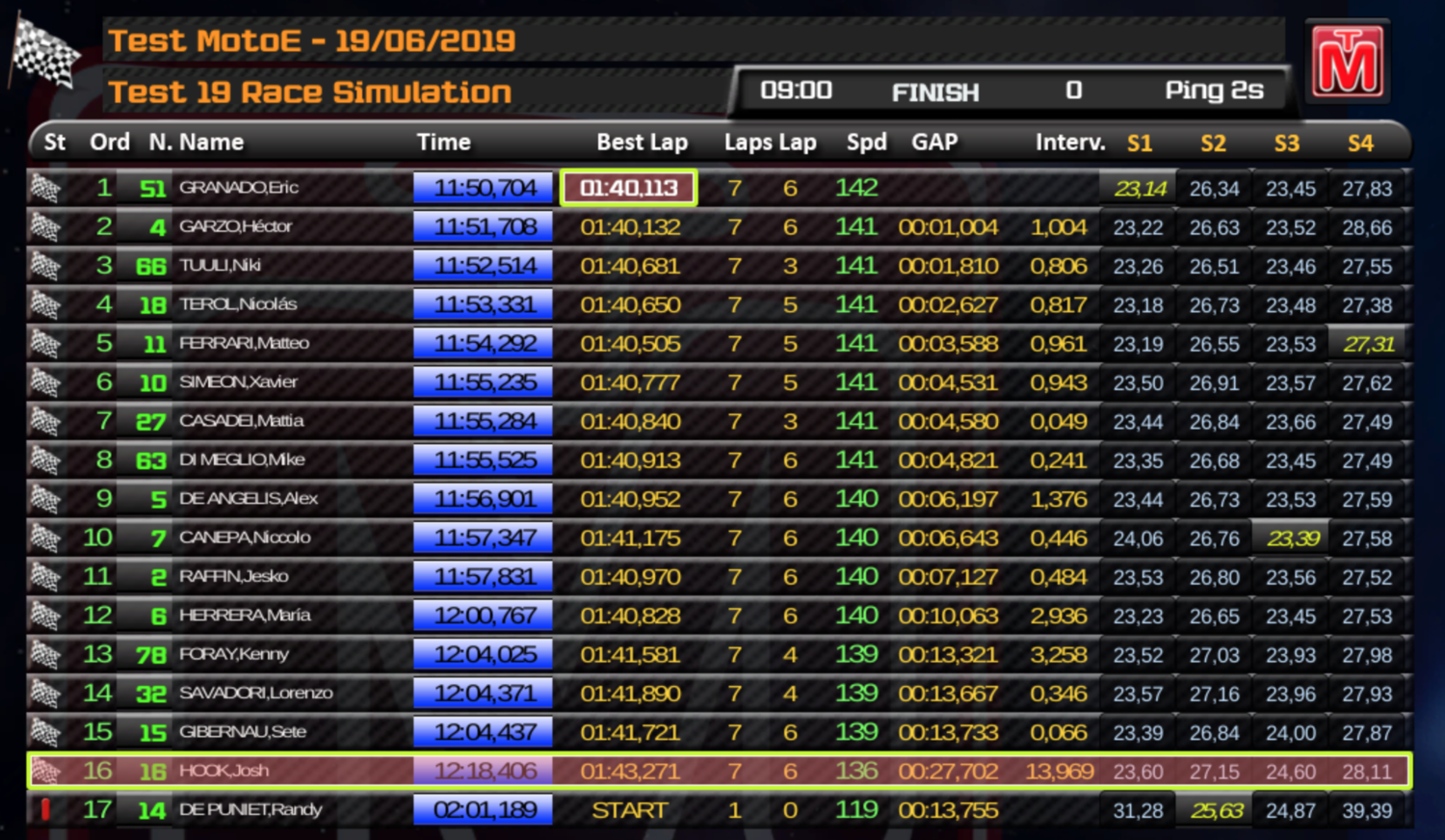The image size is (1445, 840).
Task: Click the 'S2' sector column header
Action: 1213,144
